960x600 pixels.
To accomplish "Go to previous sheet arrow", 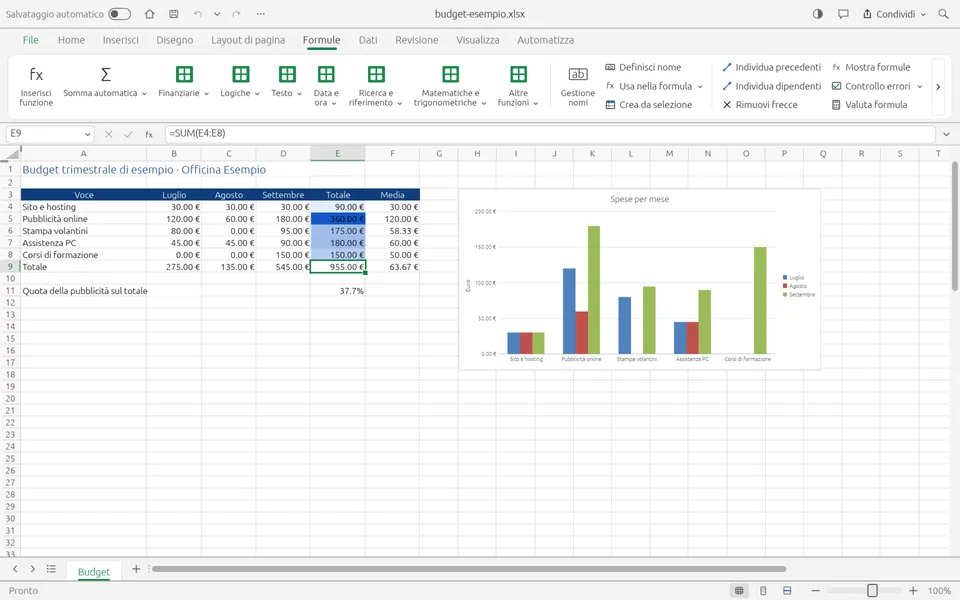I will (x=15, y=569).
